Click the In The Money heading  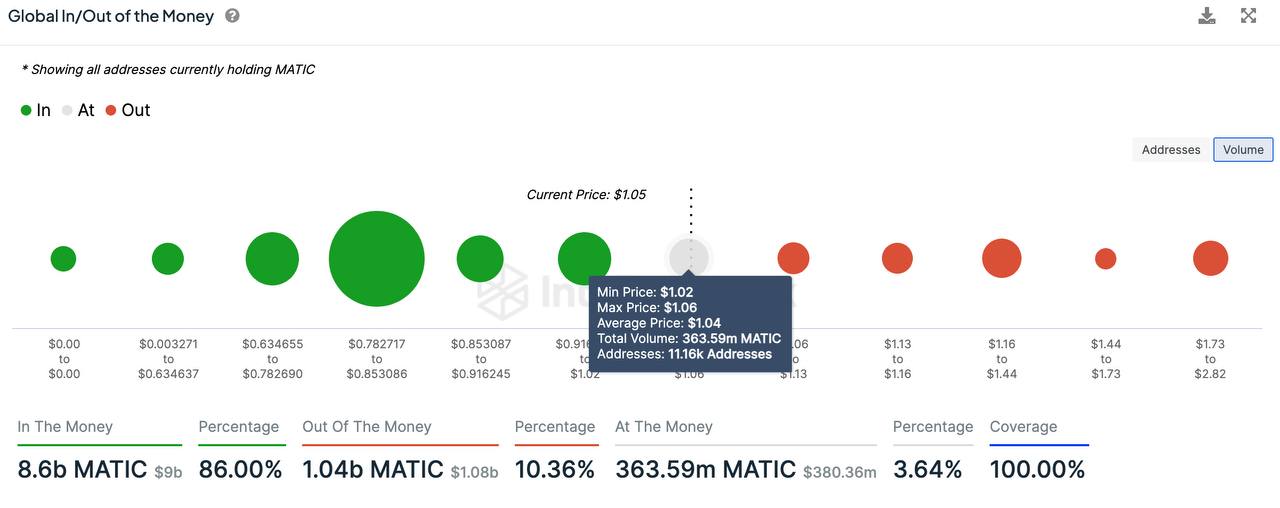click(65, 427)
